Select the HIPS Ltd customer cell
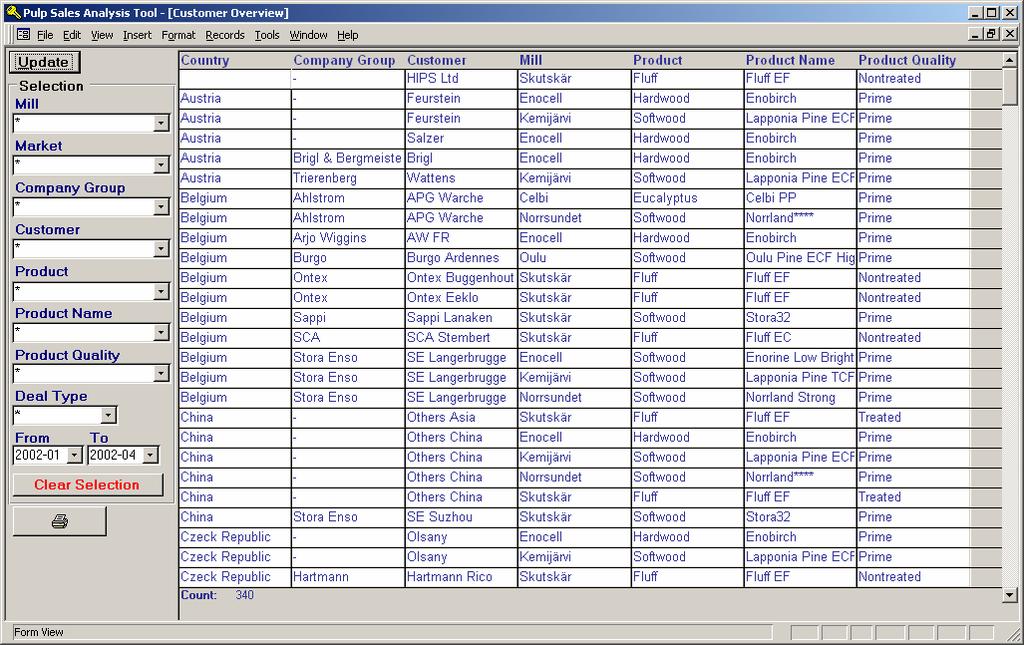 pos(460,78)
